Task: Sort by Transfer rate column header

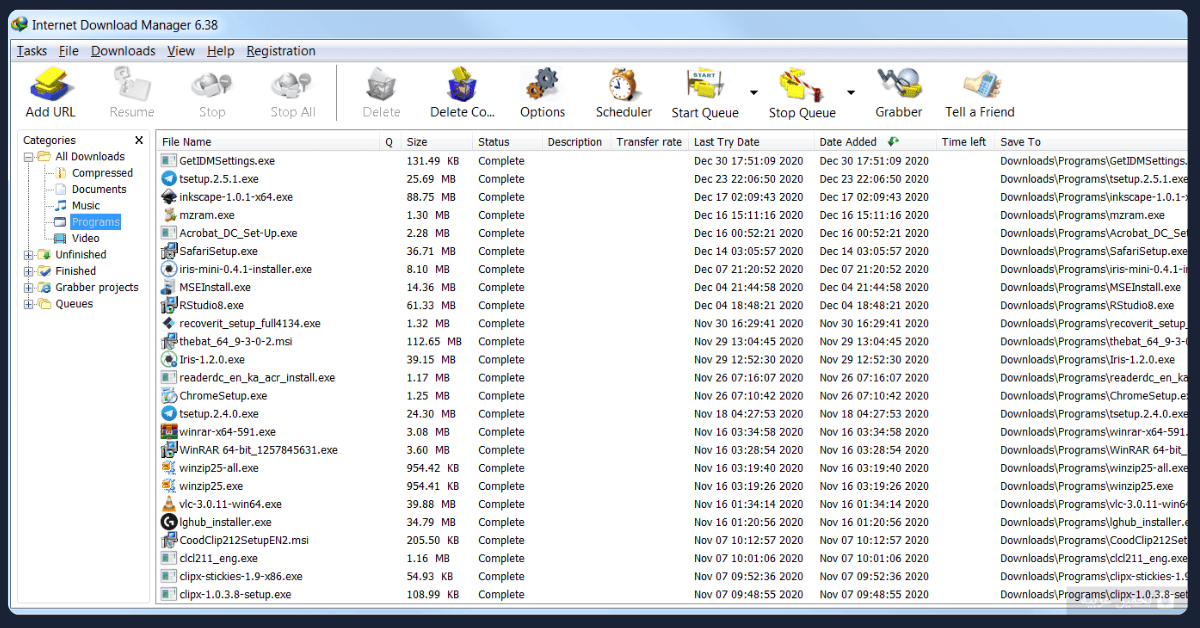Action: (649, 142)
